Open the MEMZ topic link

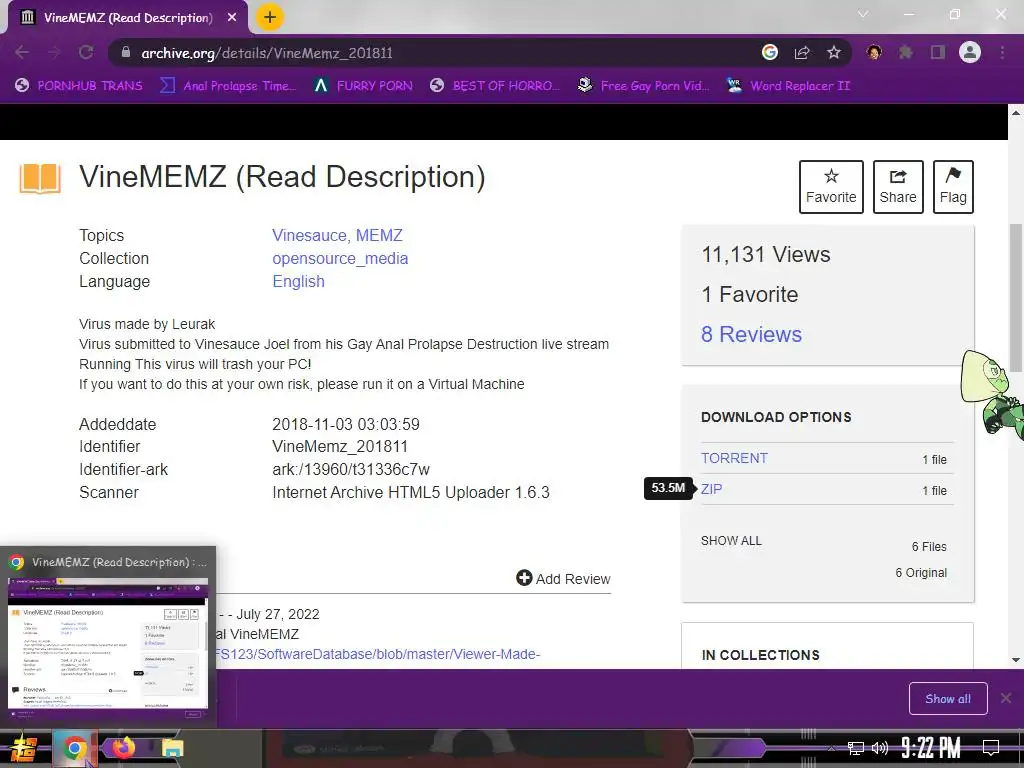coord(379,235)
